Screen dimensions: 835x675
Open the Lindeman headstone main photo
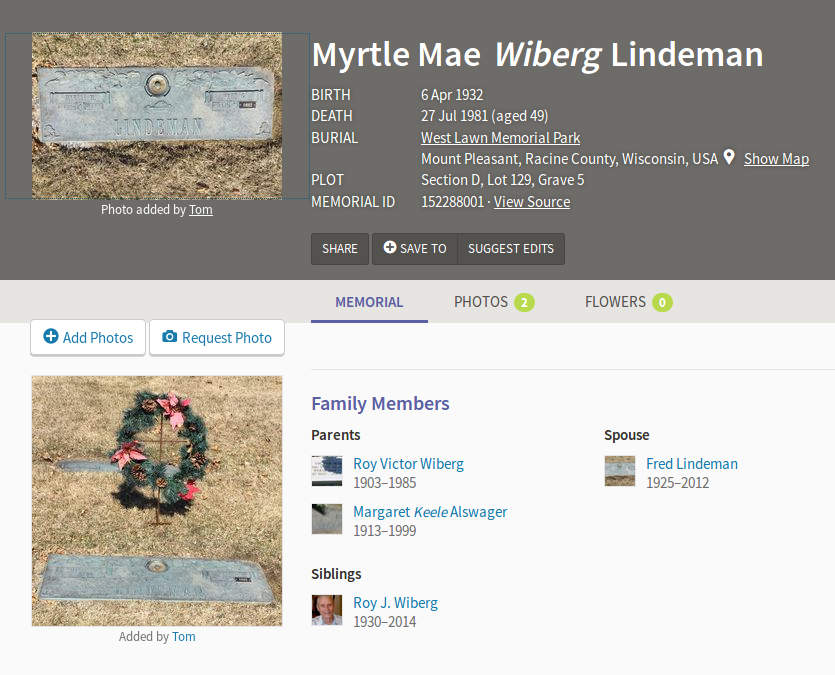pos(157,115)
